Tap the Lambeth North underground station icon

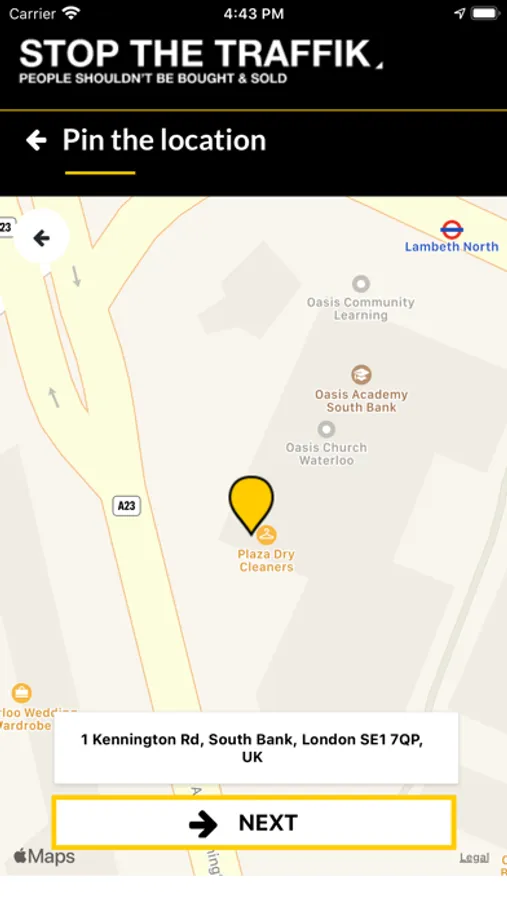point(452,230)
